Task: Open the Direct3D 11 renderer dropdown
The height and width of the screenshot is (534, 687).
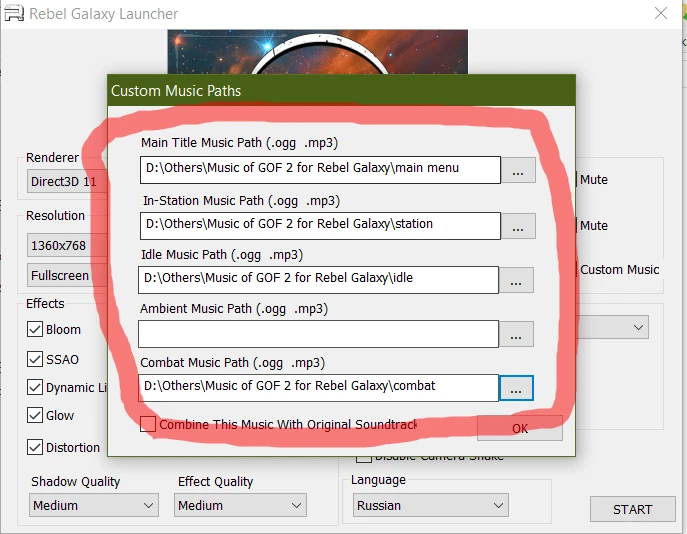Action: (x=67, y=181)
